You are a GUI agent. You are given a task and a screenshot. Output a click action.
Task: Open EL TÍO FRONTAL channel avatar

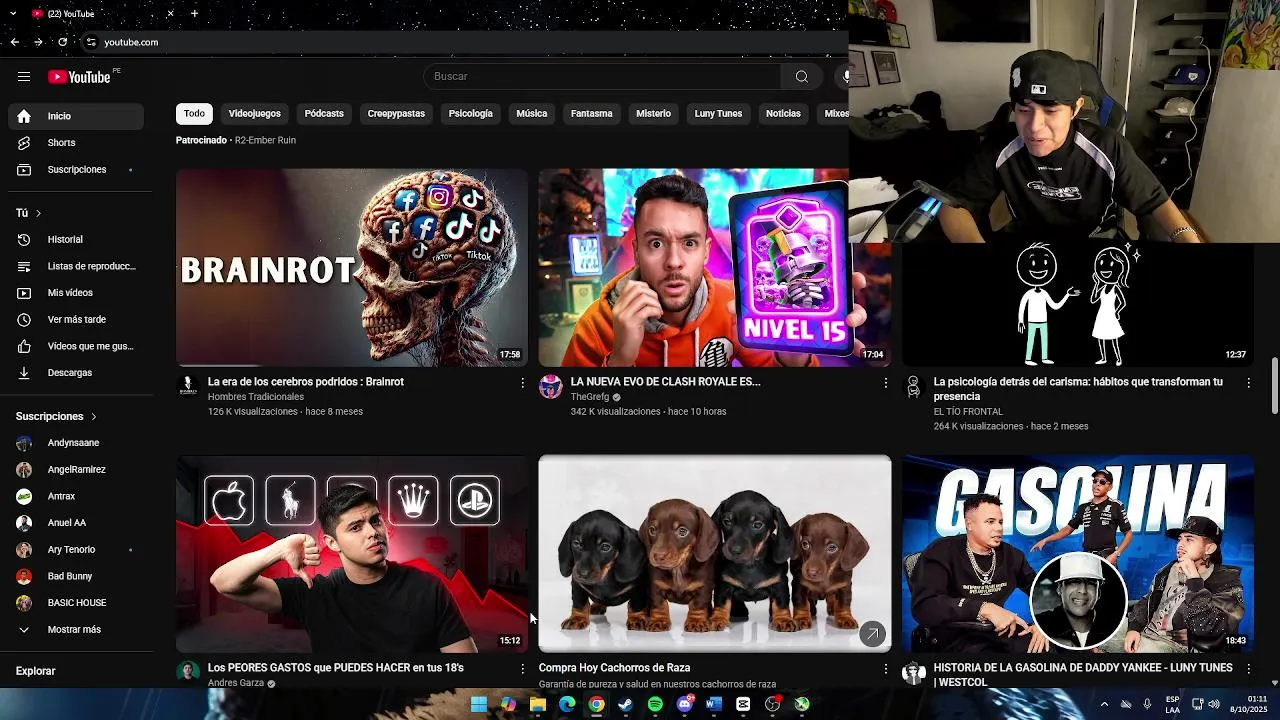(913, 387)
